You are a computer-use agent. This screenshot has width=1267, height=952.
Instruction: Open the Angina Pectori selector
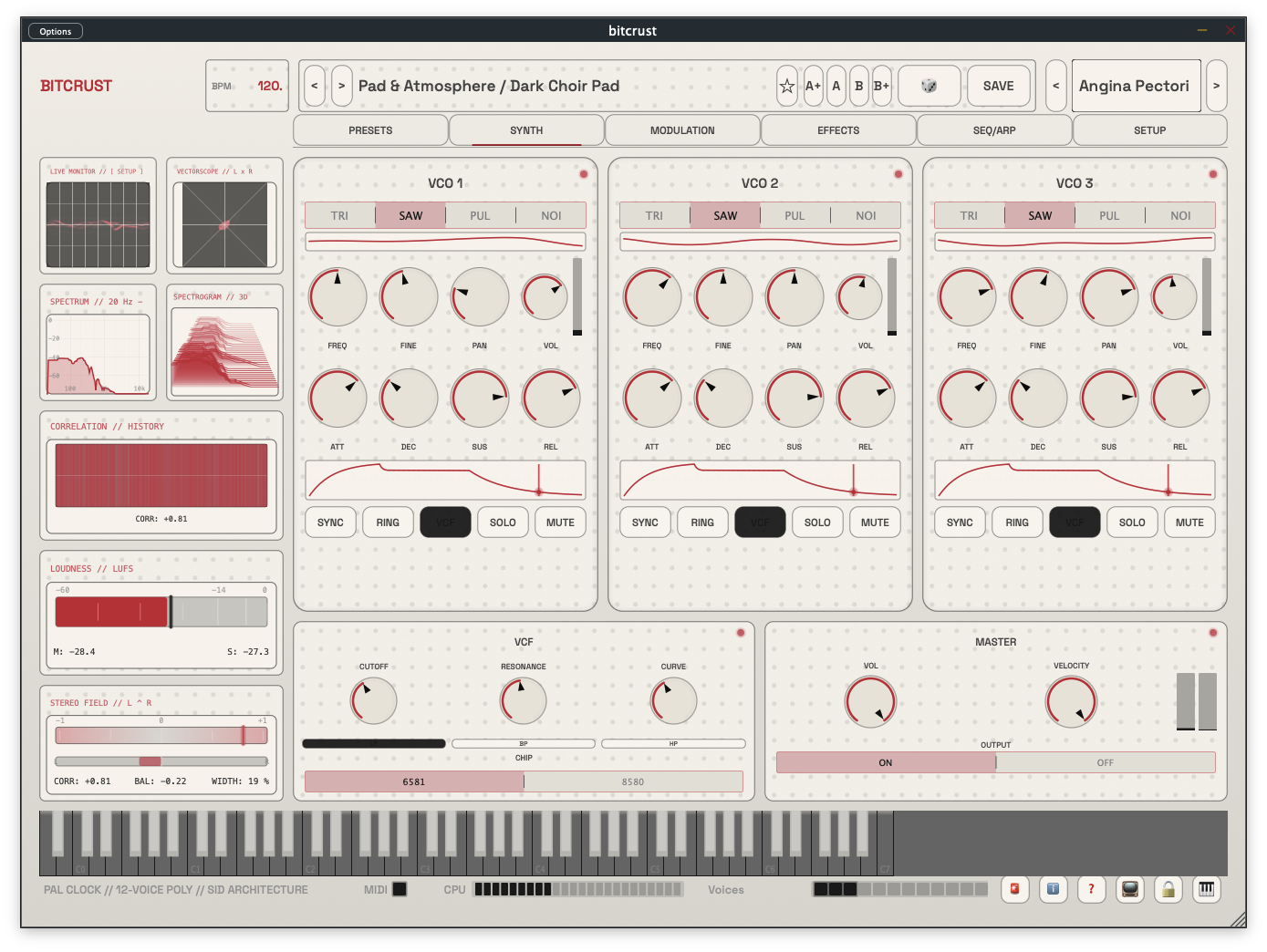(x=1136, y=86)
